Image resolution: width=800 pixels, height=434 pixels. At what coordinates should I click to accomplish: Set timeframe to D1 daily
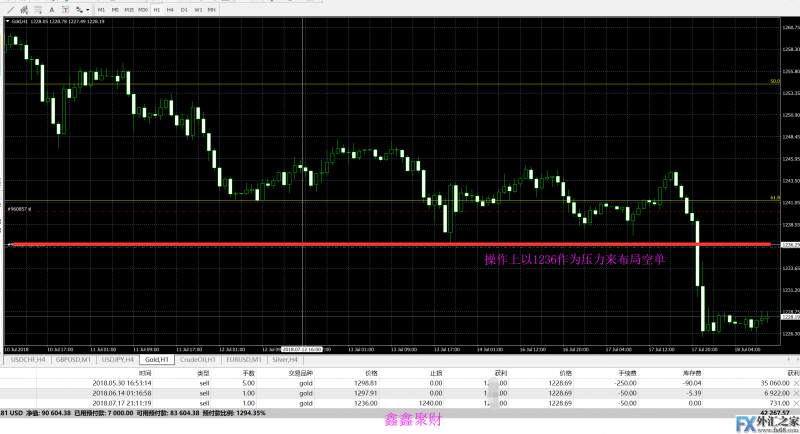184,8
